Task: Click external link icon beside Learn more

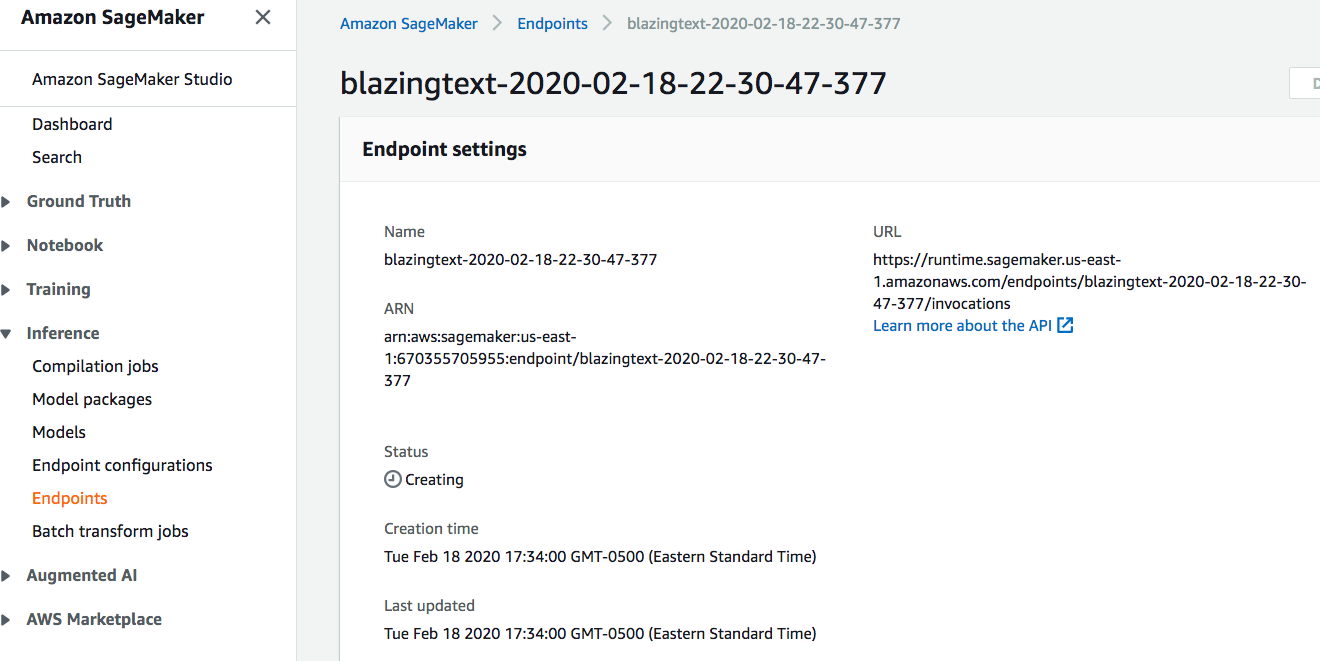Action: click(x=1066, y=326)
